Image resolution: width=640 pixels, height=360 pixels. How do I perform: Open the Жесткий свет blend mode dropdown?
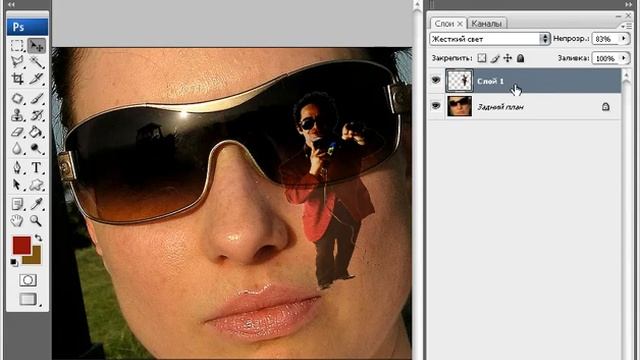pyautogui.click(x=490, y=39)
